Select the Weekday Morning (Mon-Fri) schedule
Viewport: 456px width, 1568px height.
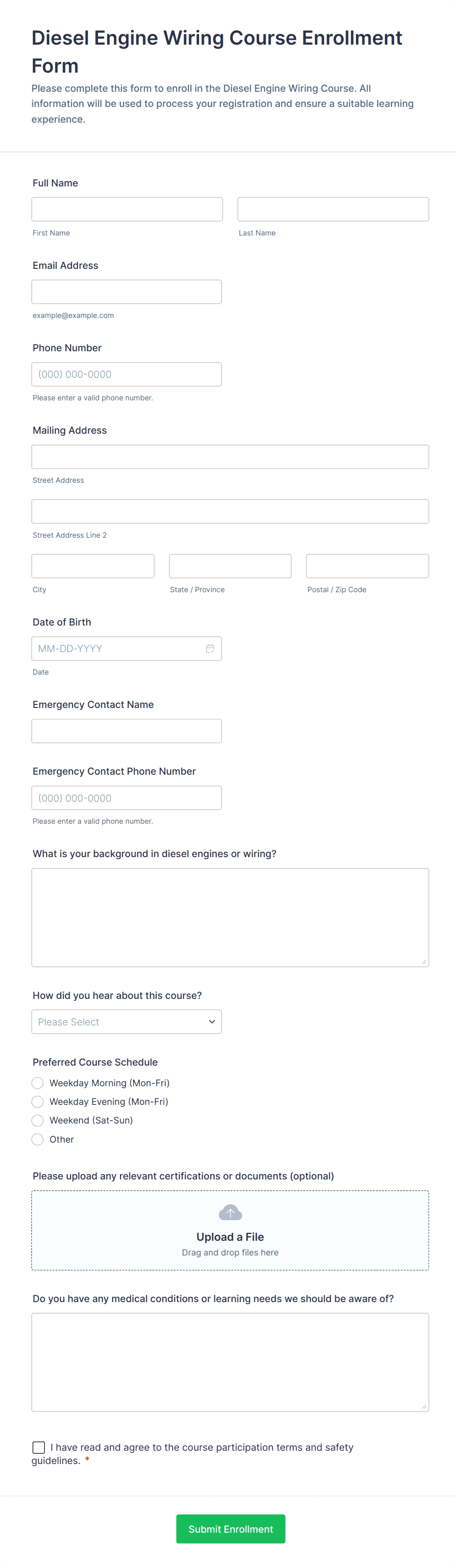[x=37, y=1083]
